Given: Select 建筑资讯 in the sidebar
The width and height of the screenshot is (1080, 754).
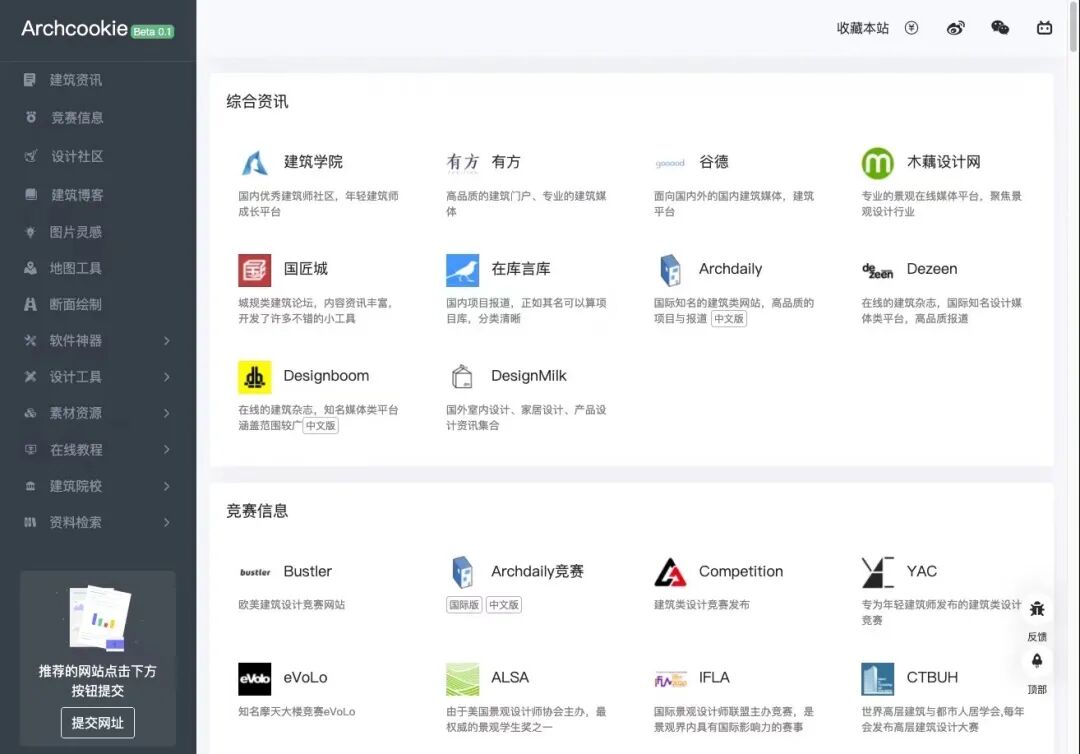Looking at the screenshot, I should coord(76,80).
